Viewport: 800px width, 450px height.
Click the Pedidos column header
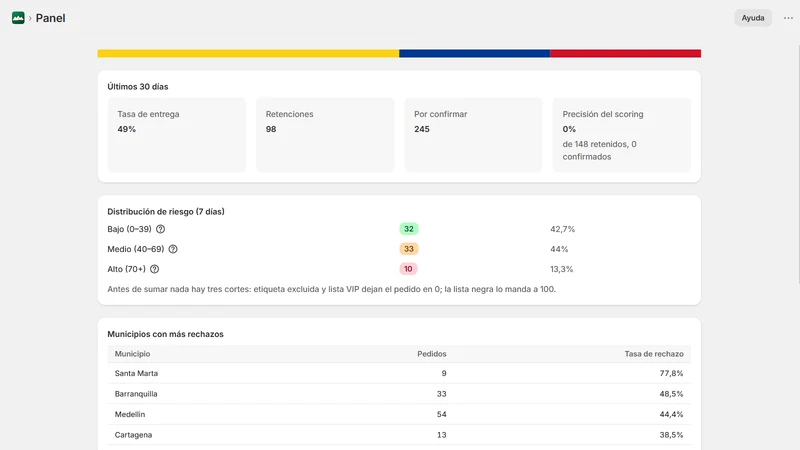click(432, 354)
